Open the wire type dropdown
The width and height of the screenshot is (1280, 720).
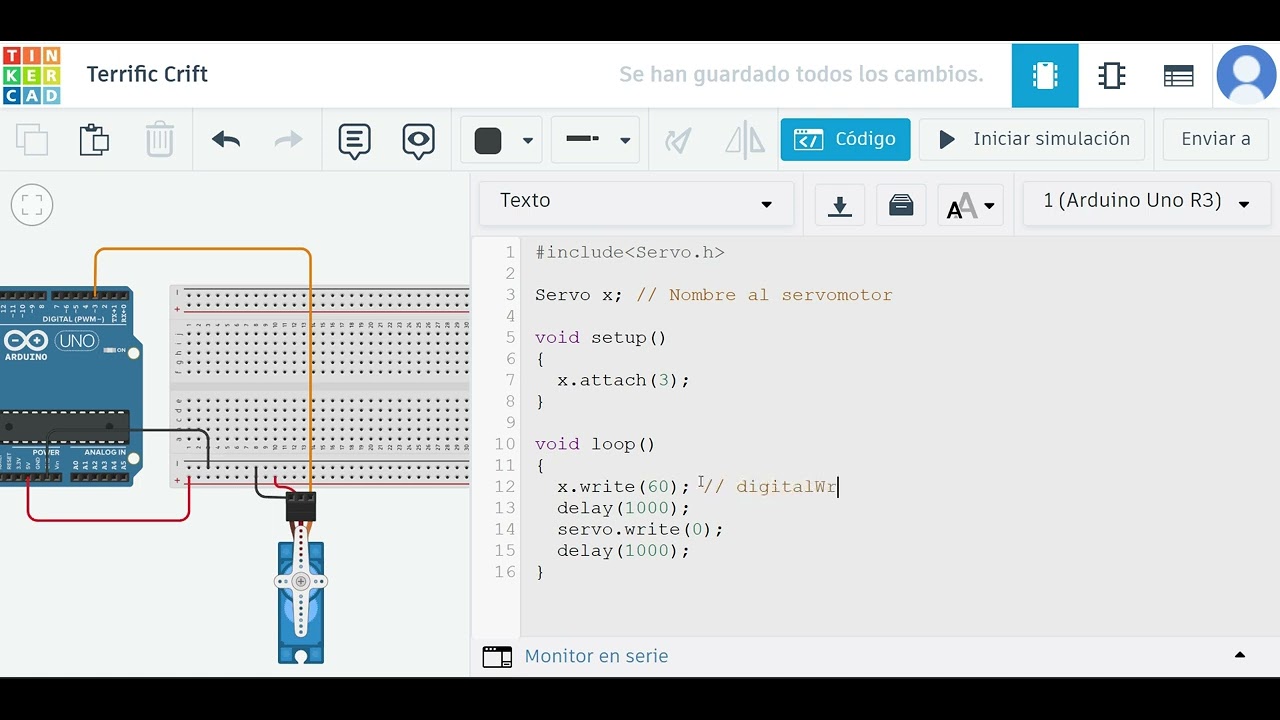(596, 140)
